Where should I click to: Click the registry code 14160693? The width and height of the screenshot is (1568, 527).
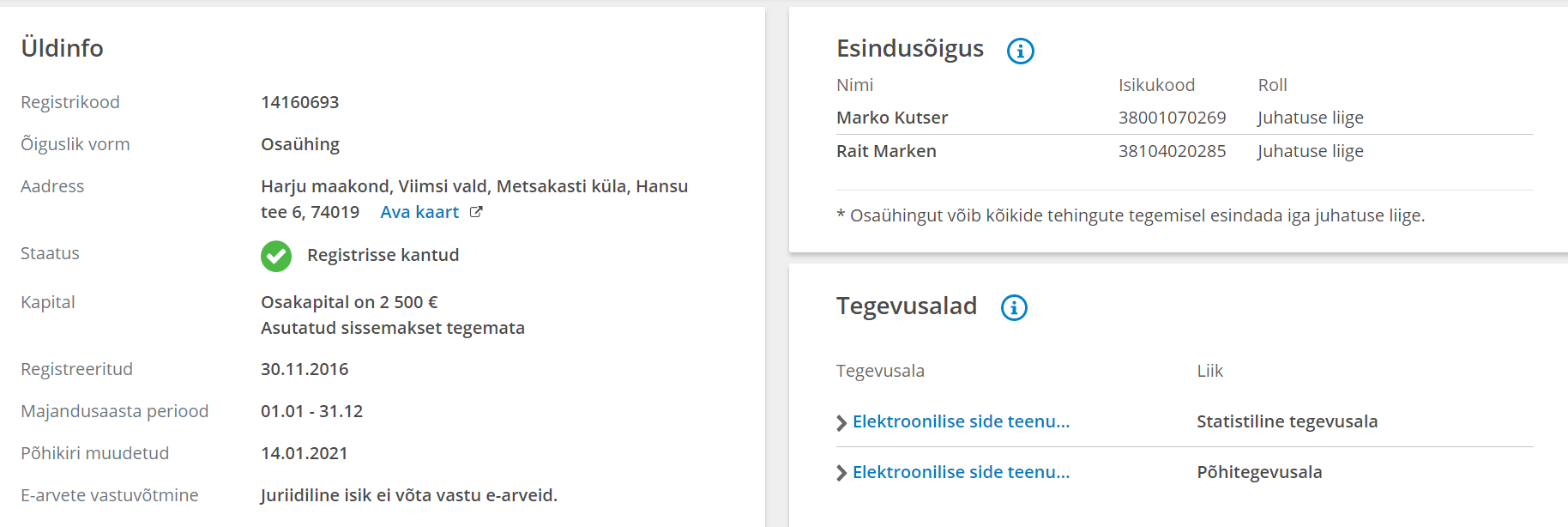click(299, 102)
